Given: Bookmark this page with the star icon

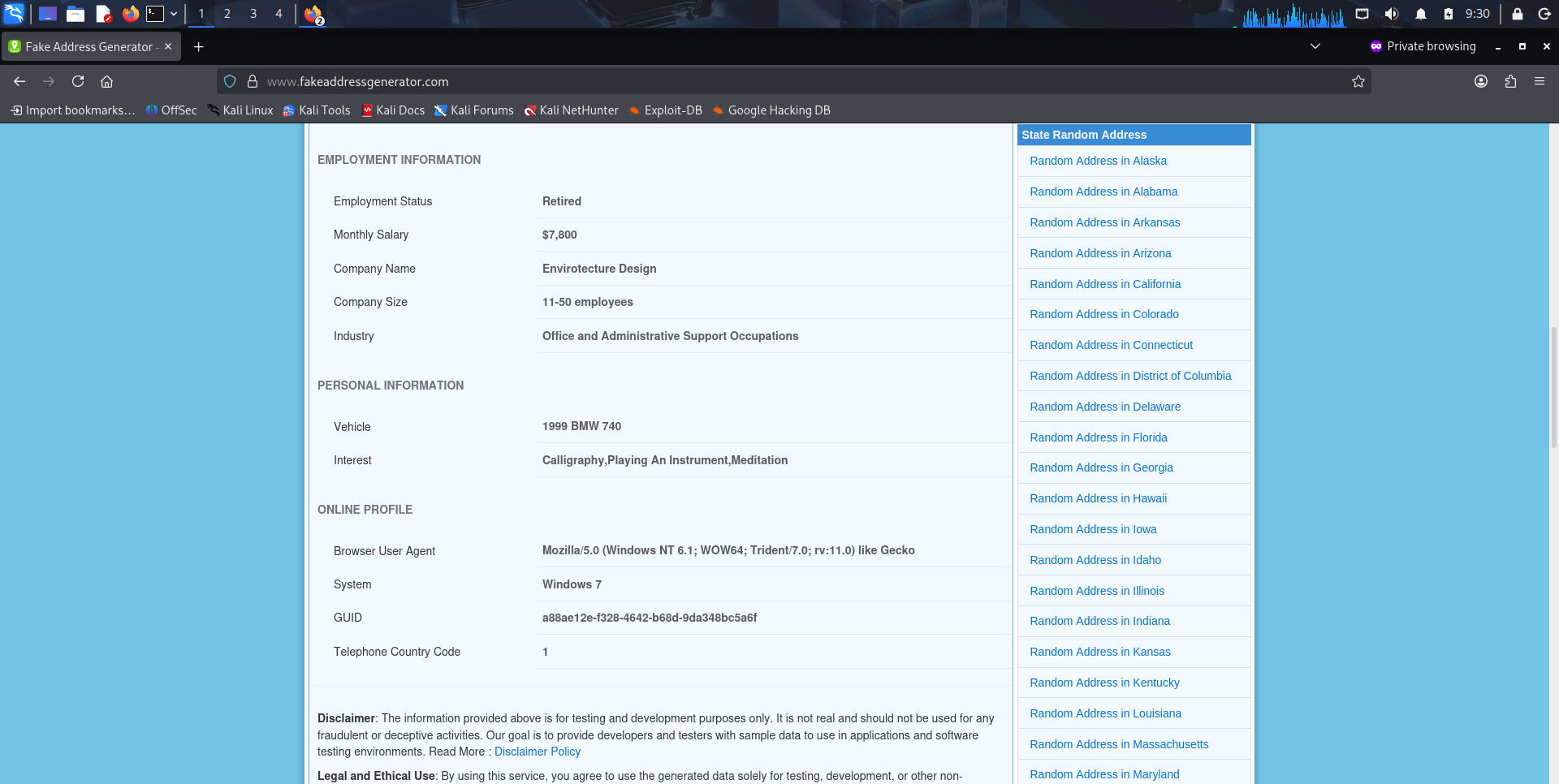Looking at the screenshot, I should 1358,81.
